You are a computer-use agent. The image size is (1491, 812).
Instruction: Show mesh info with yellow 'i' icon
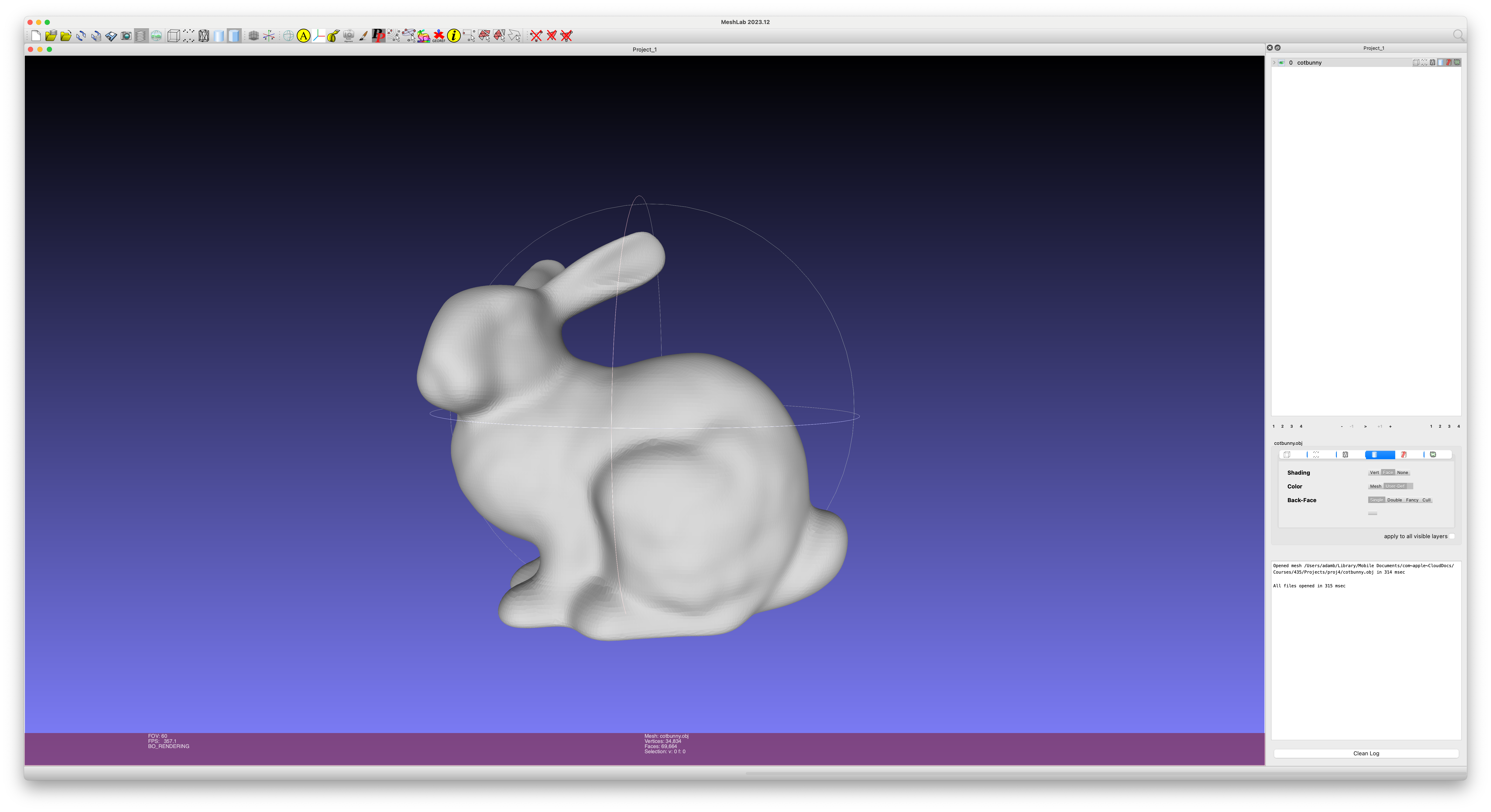(x=454, y=36)
